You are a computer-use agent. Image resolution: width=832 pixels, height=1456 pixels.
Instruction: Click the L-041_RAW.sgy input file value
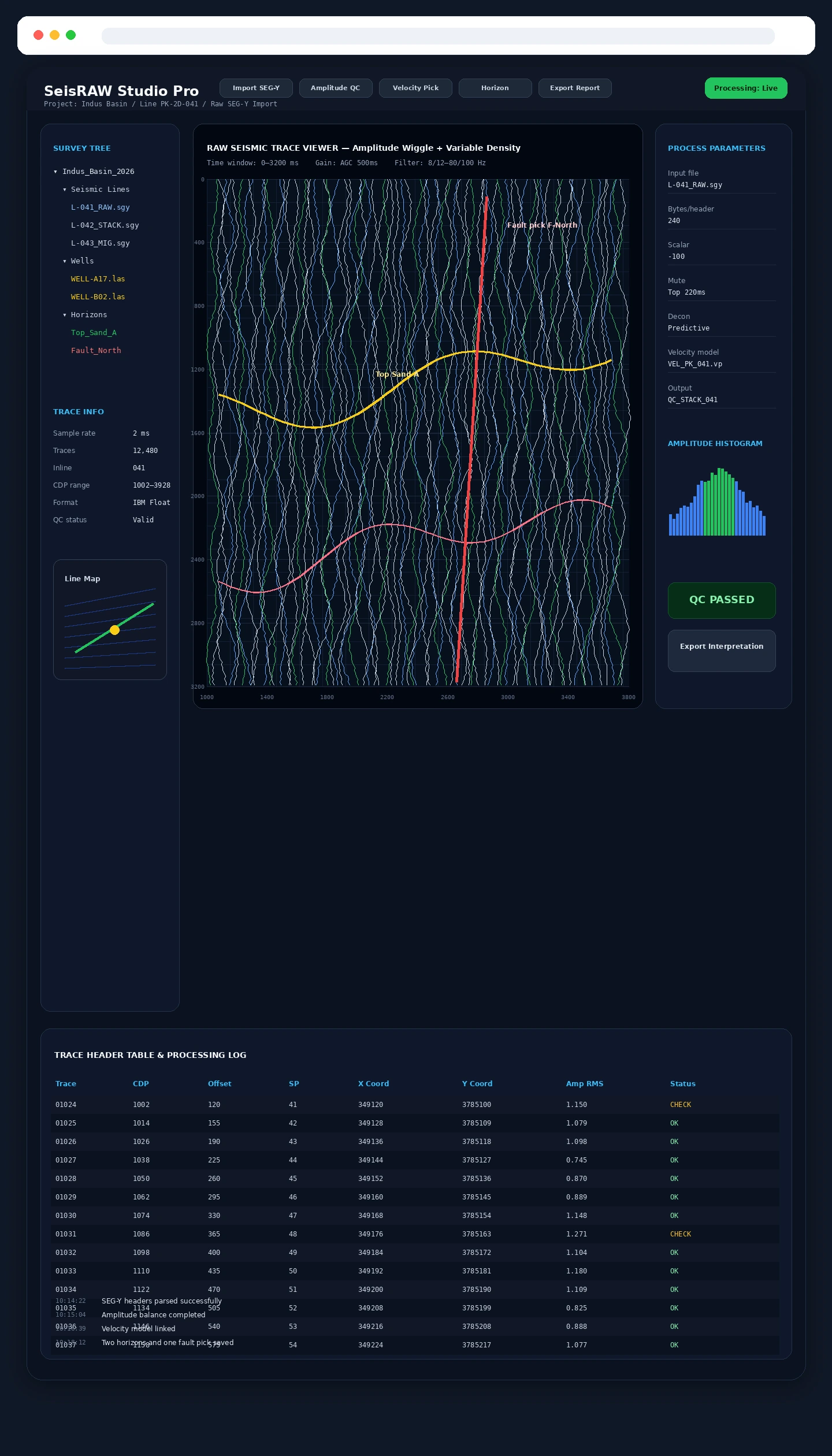pos(695,185)
